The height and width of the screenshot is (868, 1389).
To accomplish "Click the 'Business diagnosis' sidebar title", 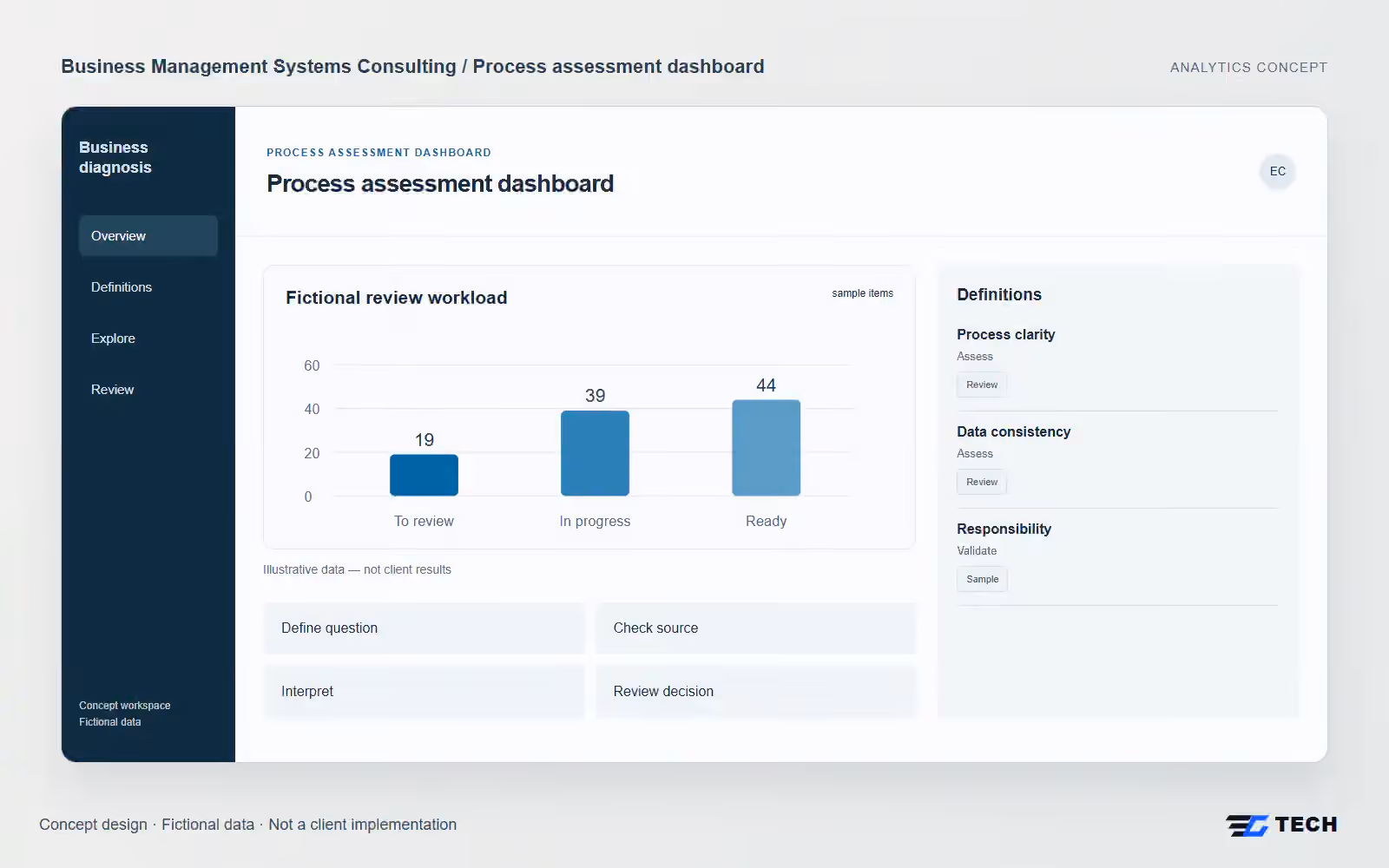I will (115, 157).
